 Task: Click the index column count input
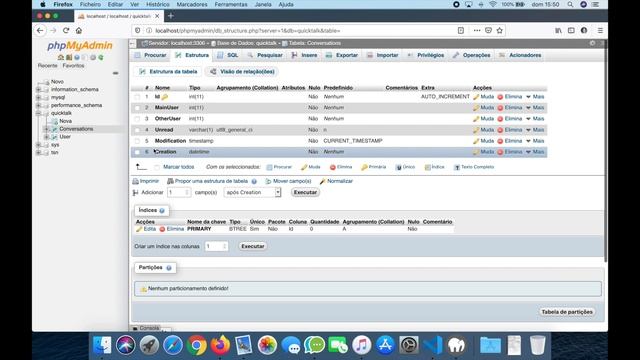216,247
